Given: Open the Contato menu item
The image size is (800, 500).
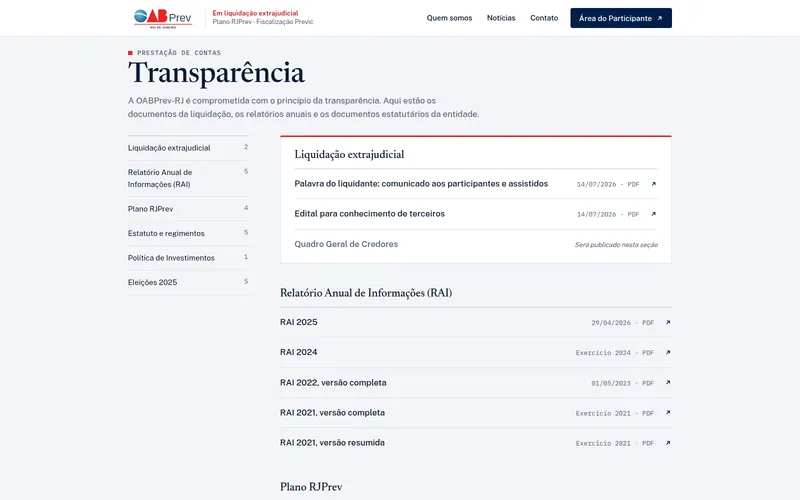Looking at the screenshot, I should pyautogui.click(x=544, y=18).
